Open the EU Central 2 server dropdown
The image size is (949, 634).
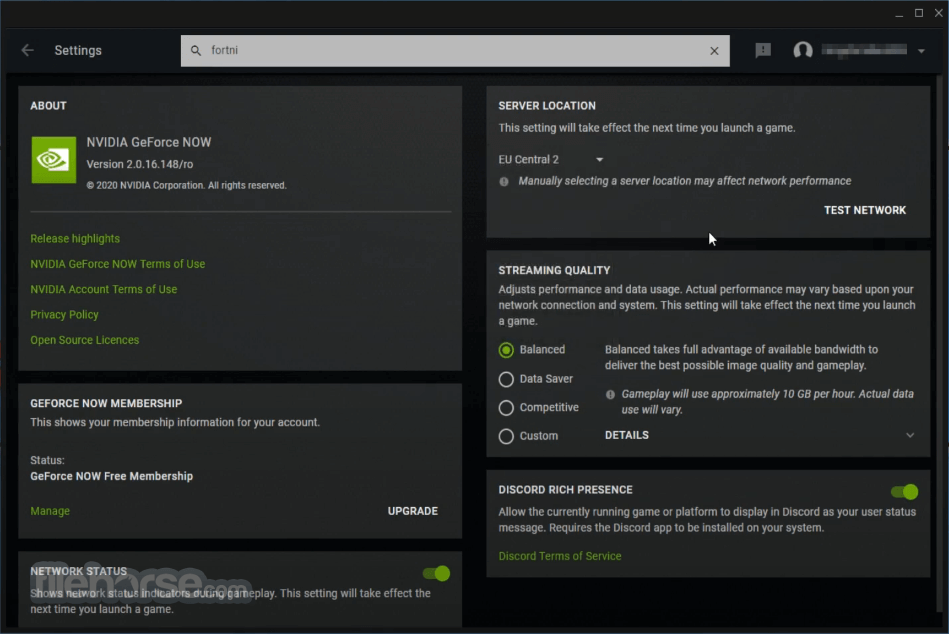tap(551, 160)
